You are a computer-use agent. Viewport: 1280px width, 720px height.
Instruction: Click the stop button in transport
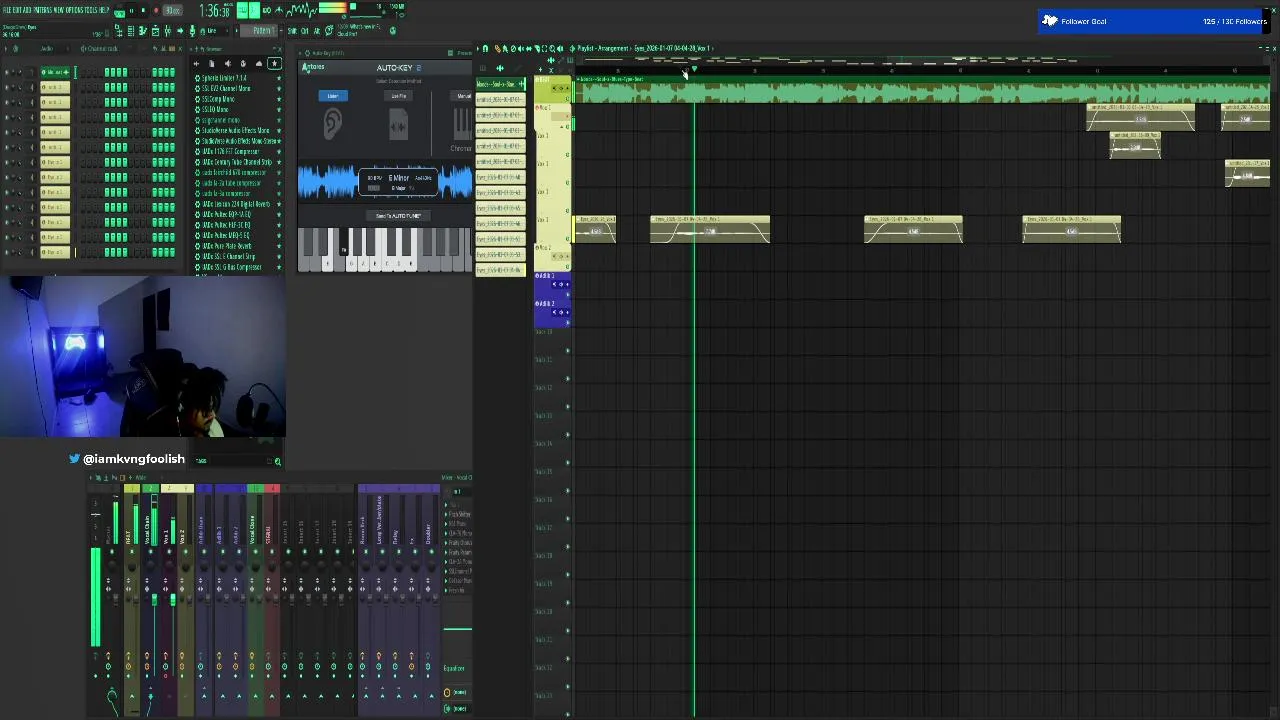[144, 10]
